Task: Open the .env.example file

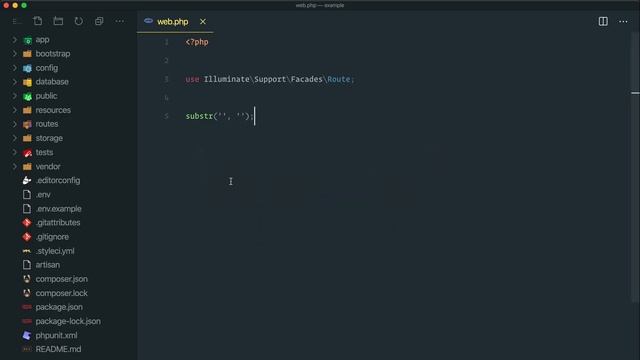Action: click(x=58, y=209)
